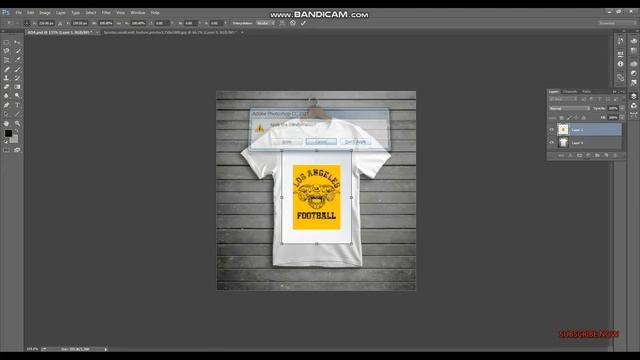640x360 pixels.
Task: Select the Eraser tool
Action: 7,87
